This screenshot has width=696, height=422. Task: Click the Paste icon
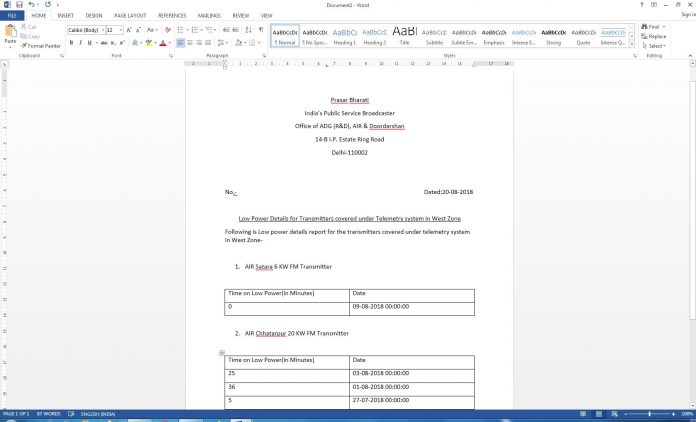tap(10, 33)
